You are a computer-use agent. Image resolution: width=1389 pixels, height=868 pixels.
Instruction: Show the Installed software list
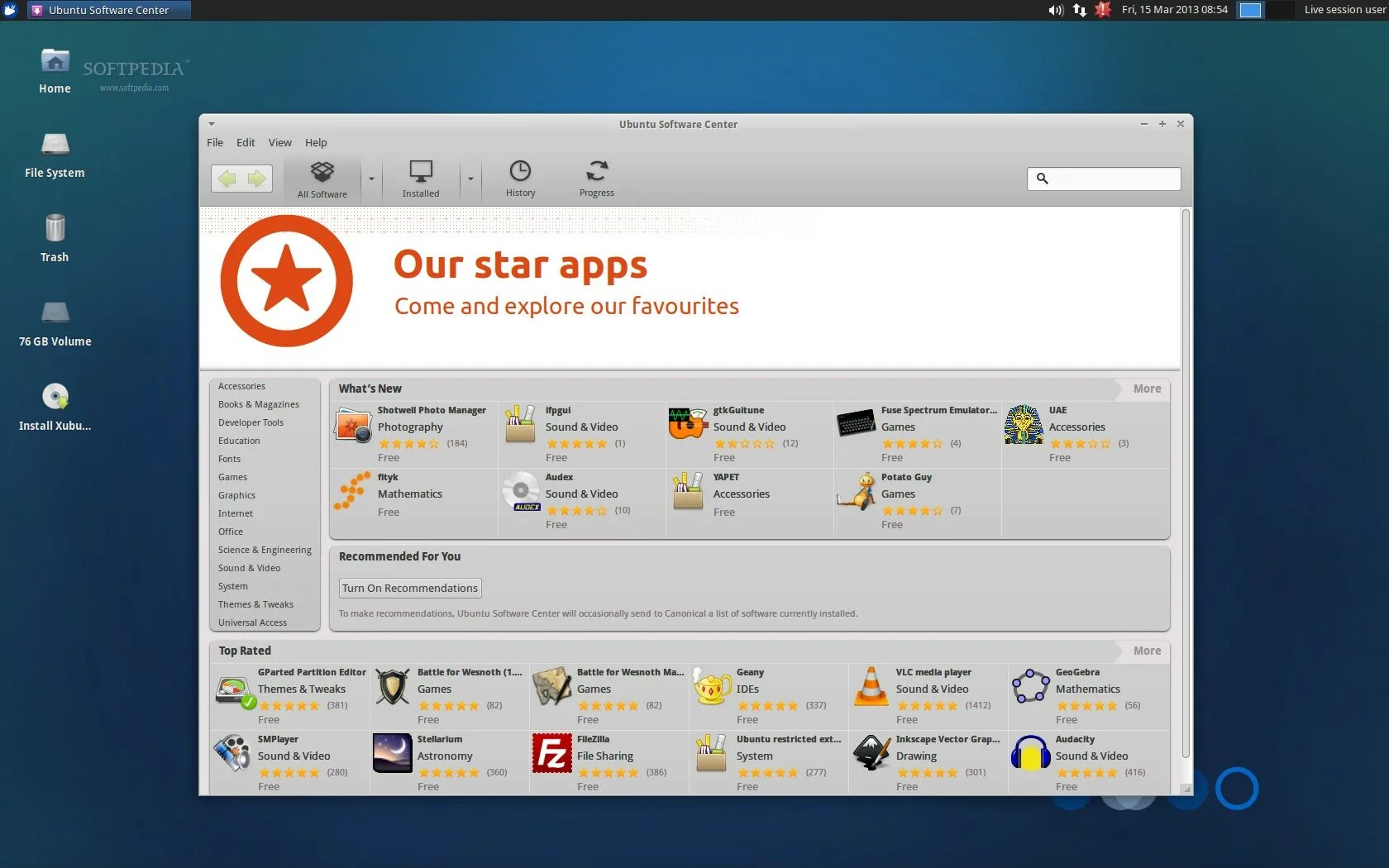(421, 179)
